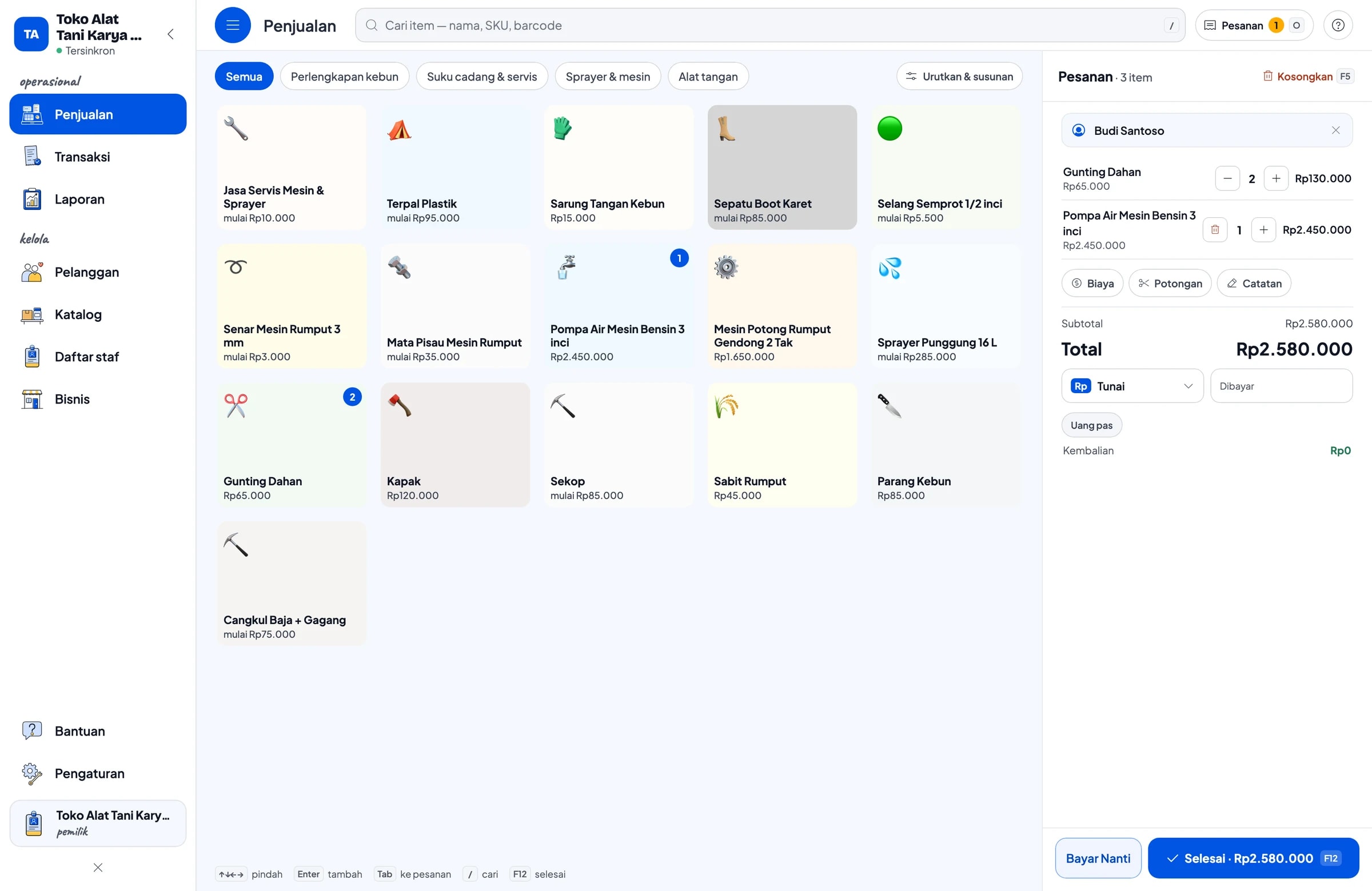Screen dimensions: 1372x891
Task: Click the item search field
Action: (x=770, y=25)
